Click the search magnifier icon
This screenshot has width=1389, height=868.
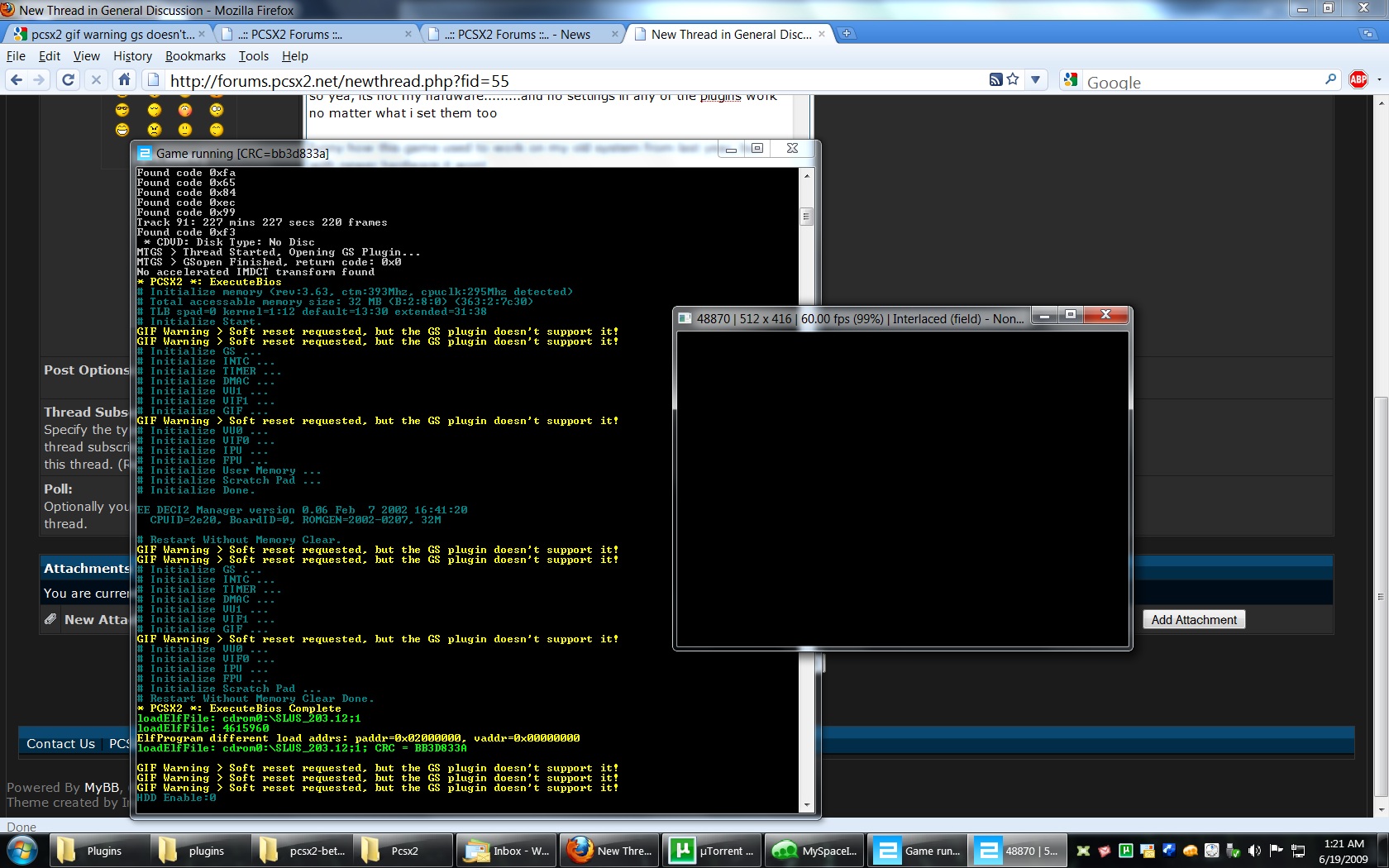point(1330,79)
